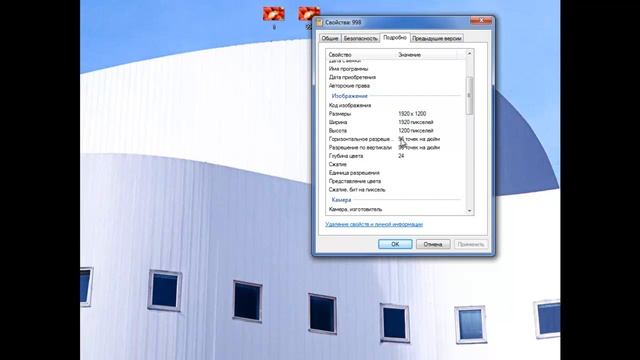Screen dimensions: 640x360
Task: Click the 1920 пикселей width value
Action: pyautogui.click(x=416, y=122)
